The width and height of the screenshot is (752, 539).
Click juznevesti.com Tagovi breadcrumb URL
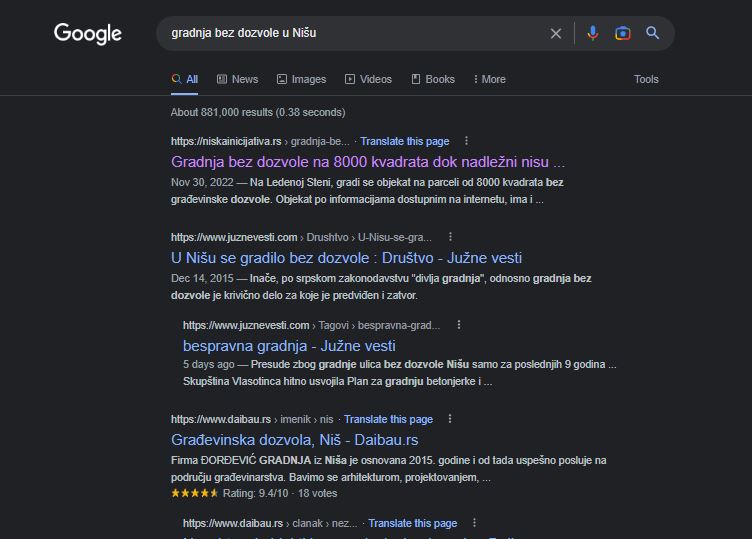[311, 326]
